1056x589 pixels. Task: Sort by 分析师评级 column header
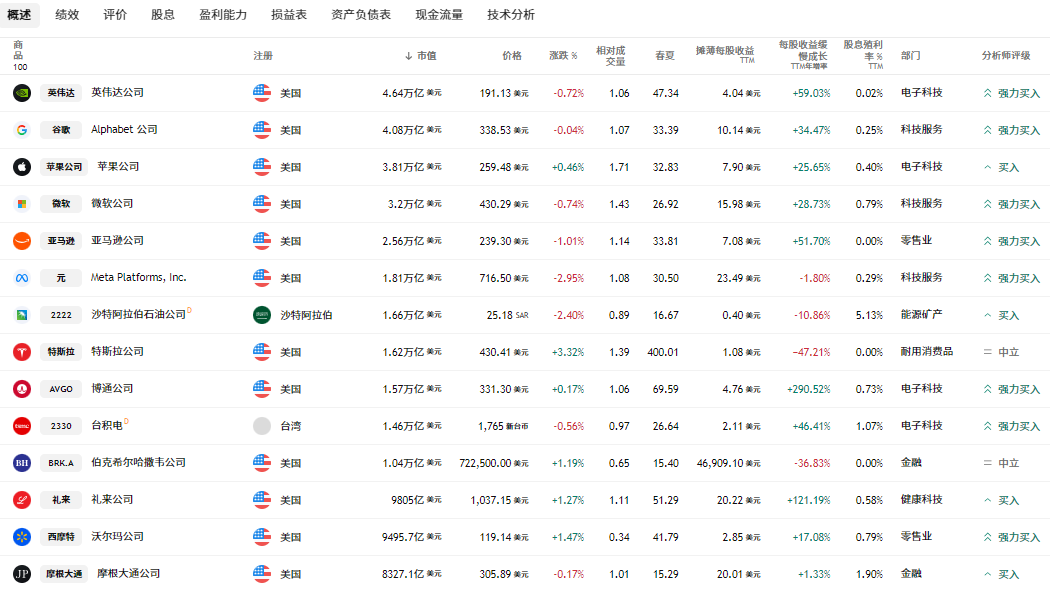coord(1005,56)
